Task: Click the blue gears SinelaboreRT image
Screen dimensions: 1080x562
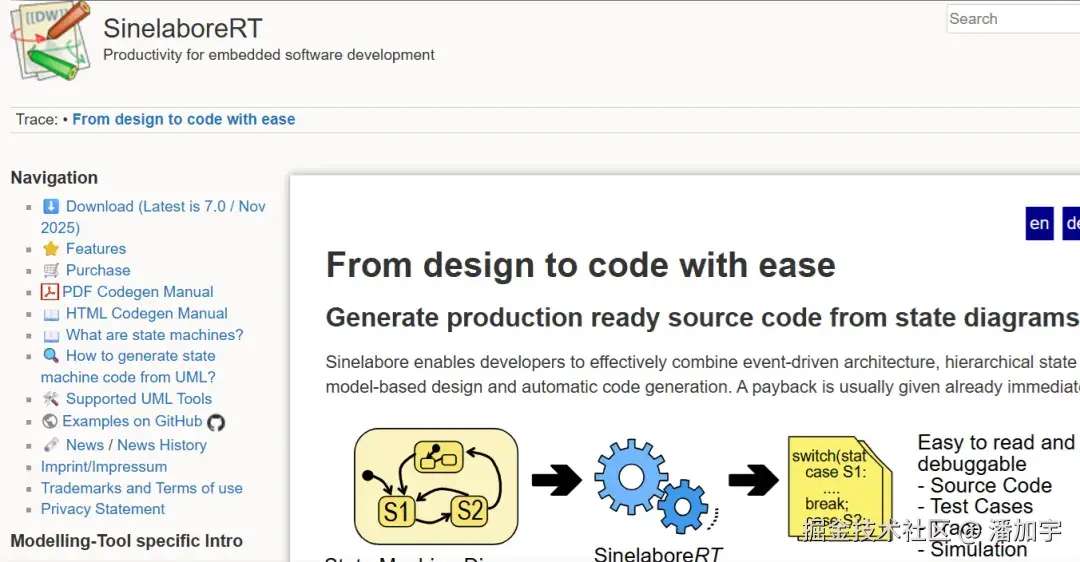Action: 656,486
